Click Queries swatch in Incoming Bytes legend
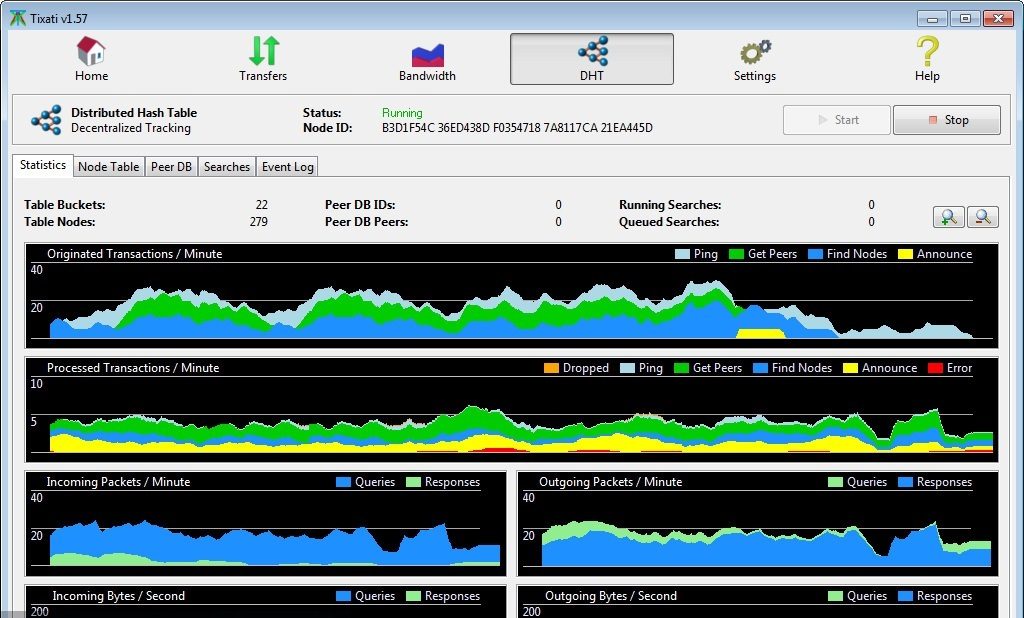Screen dimensions: 1024x618 pos(344,596)
